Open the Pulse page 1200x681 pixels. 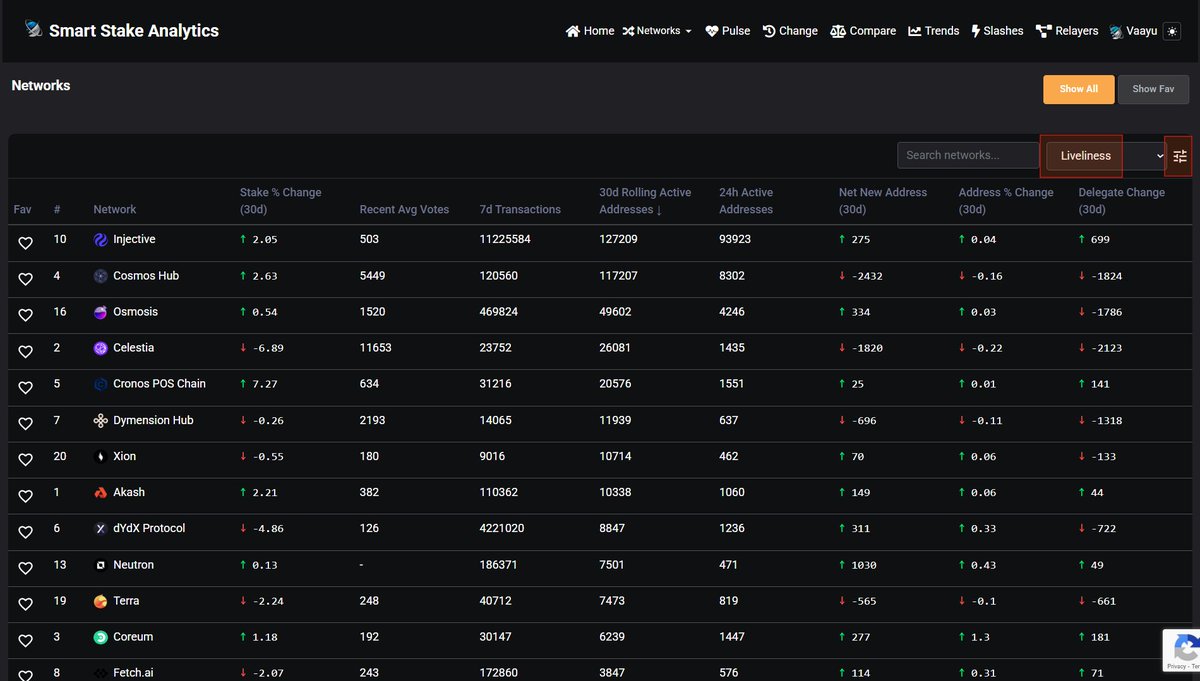point(727,31)
